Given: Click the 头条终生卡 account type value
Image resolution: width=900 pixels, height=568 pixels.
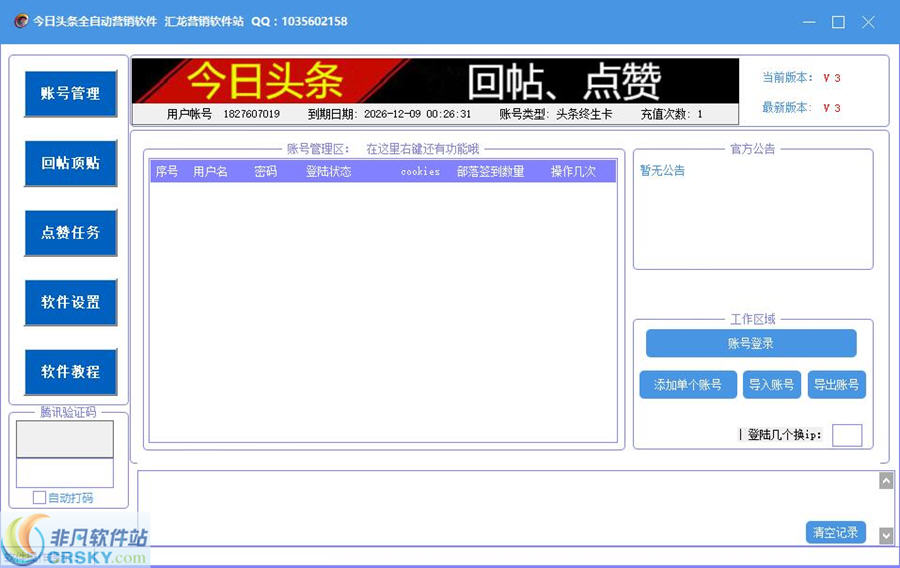Looking at the screenshot, I should tap(584, 114).
